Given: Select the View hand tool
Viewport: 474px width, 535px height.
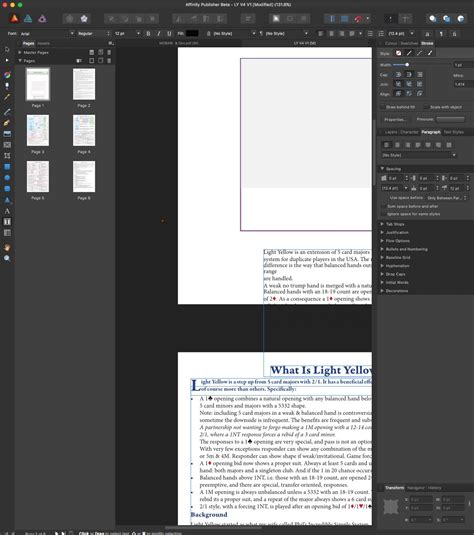Looking at the screenshot, I should [x=7, y=248].
